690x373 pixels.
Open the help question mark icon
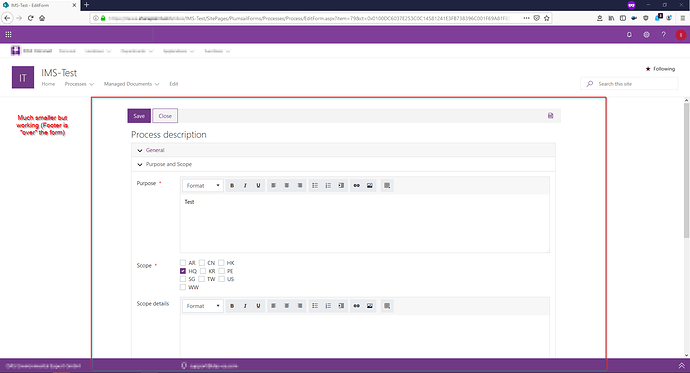[664, 34]
